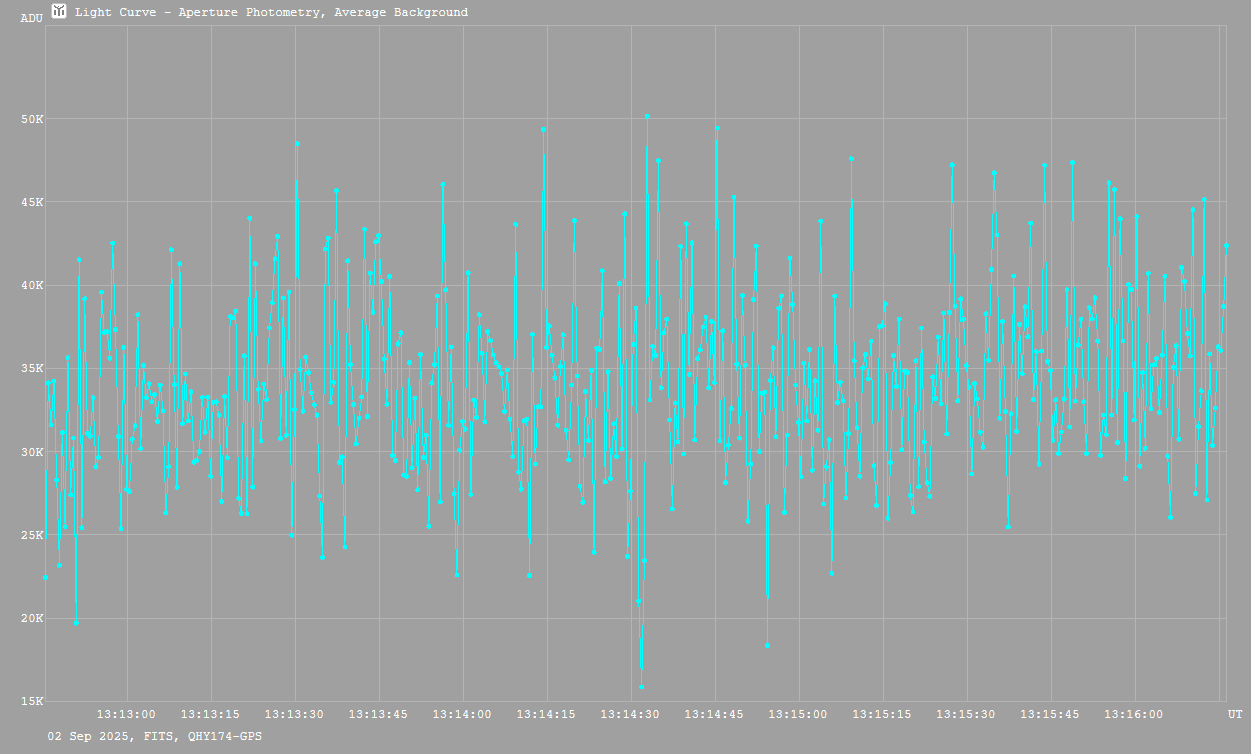1251x754 pixels.
Task: Click the 35K y-axis label
Action: 32,368
